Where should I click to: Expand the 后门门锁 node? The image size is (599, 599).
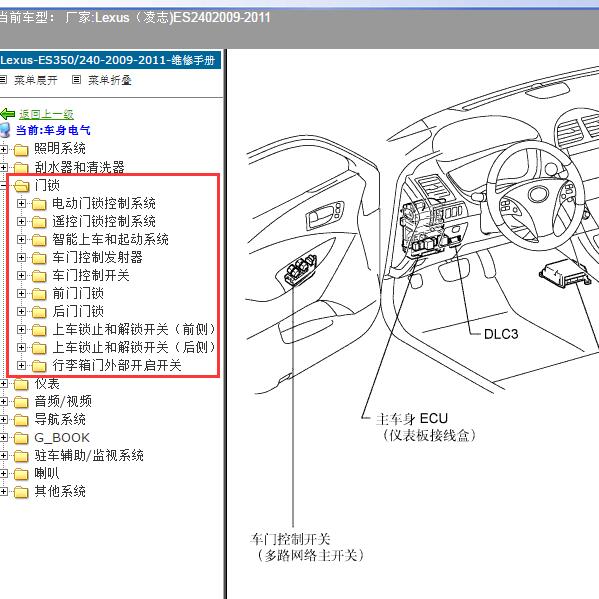[x=21, y=311]
